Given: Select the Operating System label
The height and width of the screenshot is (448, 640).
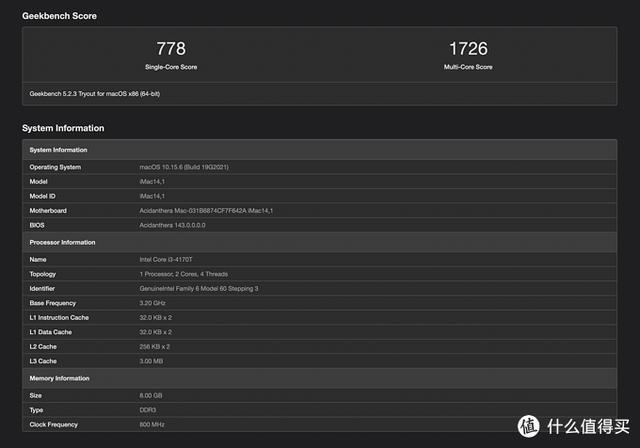Looking at the screenshot, I should tap(55, 167).
